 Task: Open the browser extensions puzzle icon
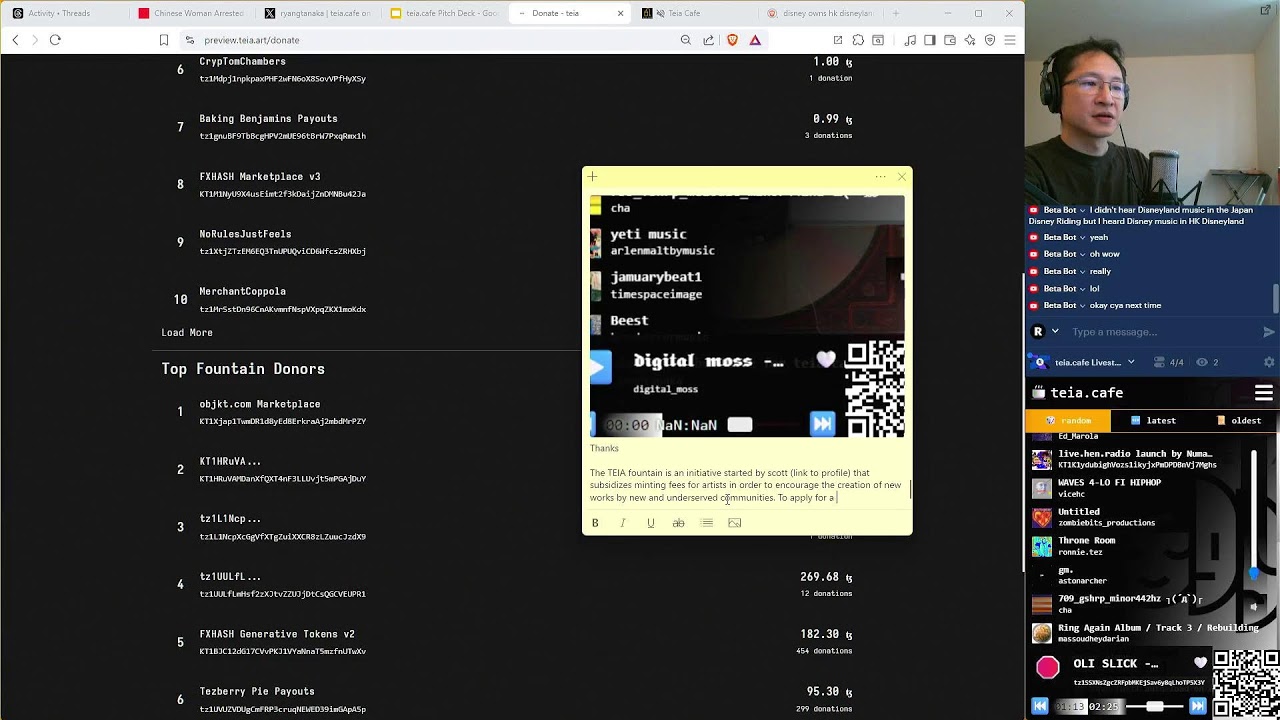858,40
